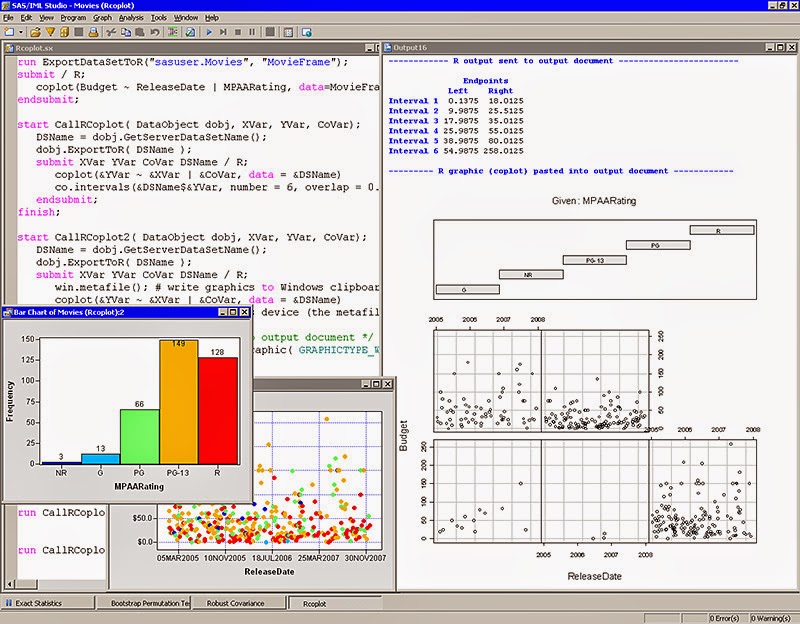
Task: Switch to the Bootstrap Permutation Te tab
Action: point(144,603)
